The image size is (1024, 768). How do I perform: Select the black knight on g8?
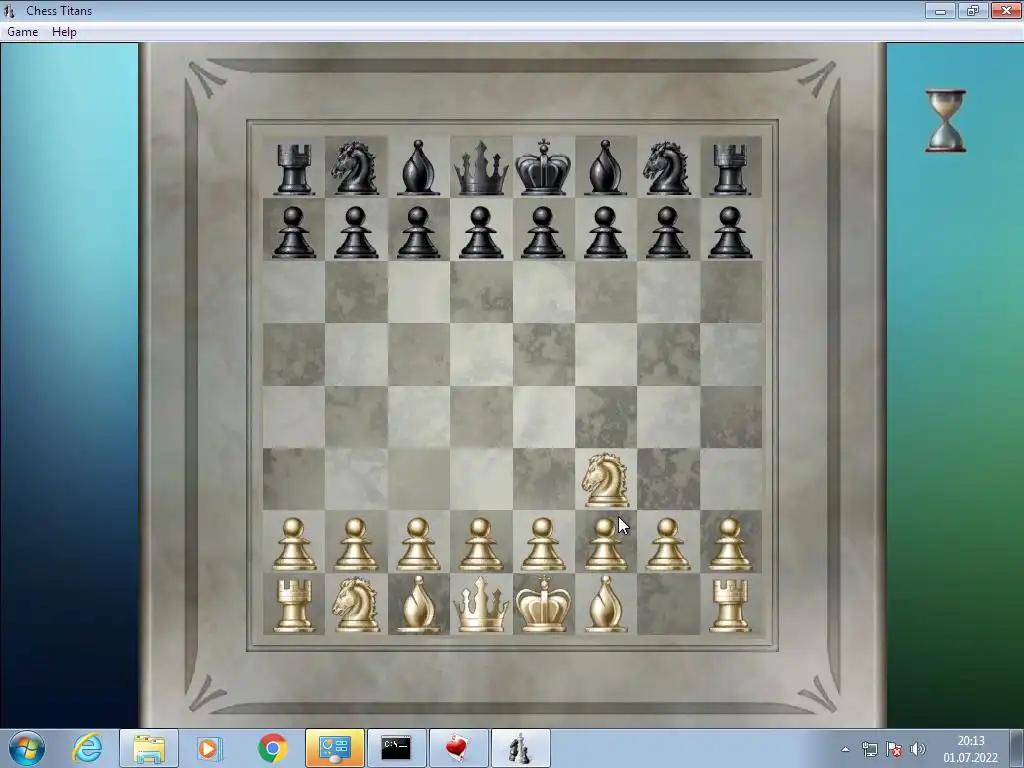pyautogui.click(x=667, y=168)
